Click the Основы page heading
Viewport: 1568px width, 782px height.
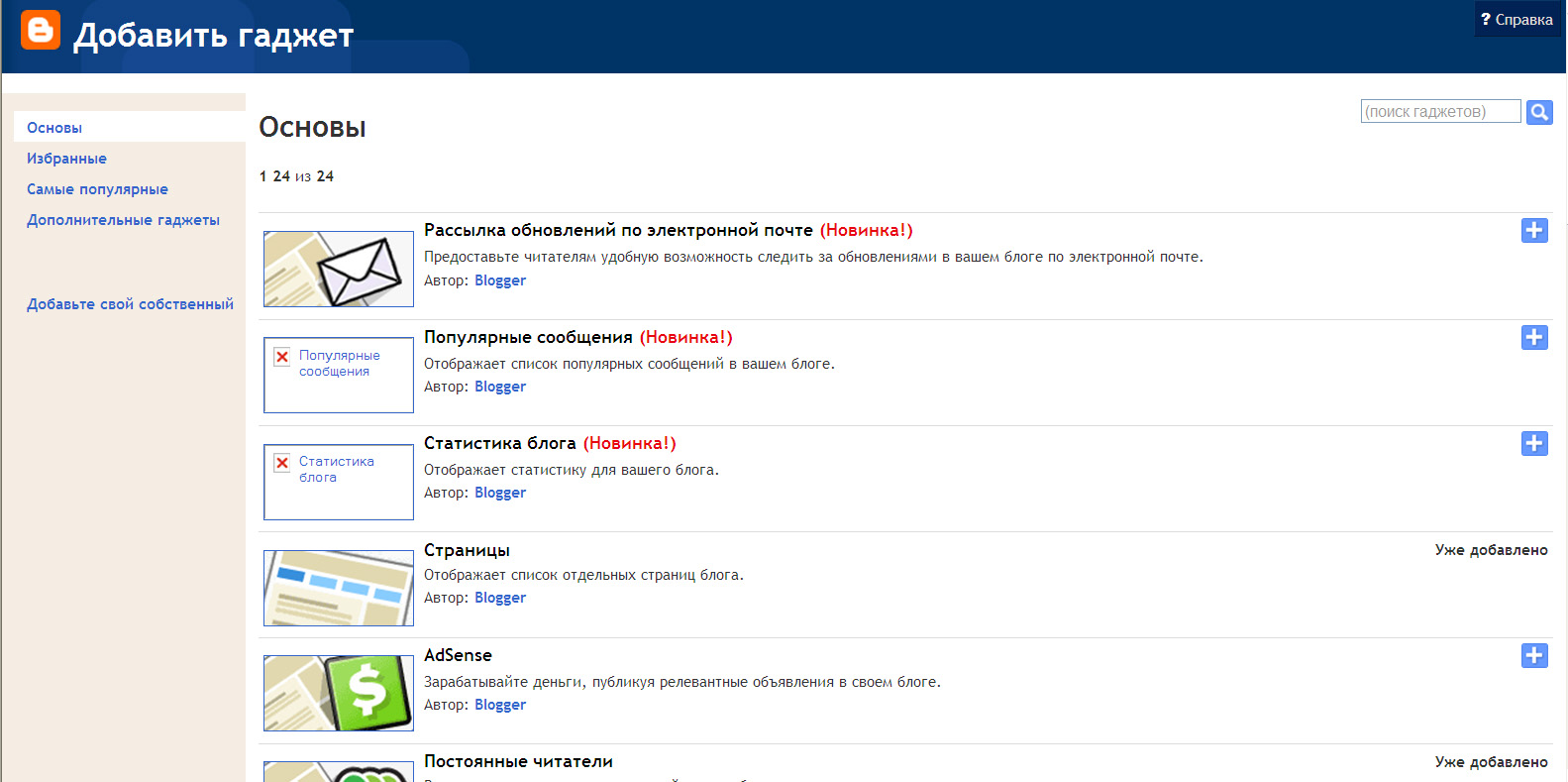312,128
